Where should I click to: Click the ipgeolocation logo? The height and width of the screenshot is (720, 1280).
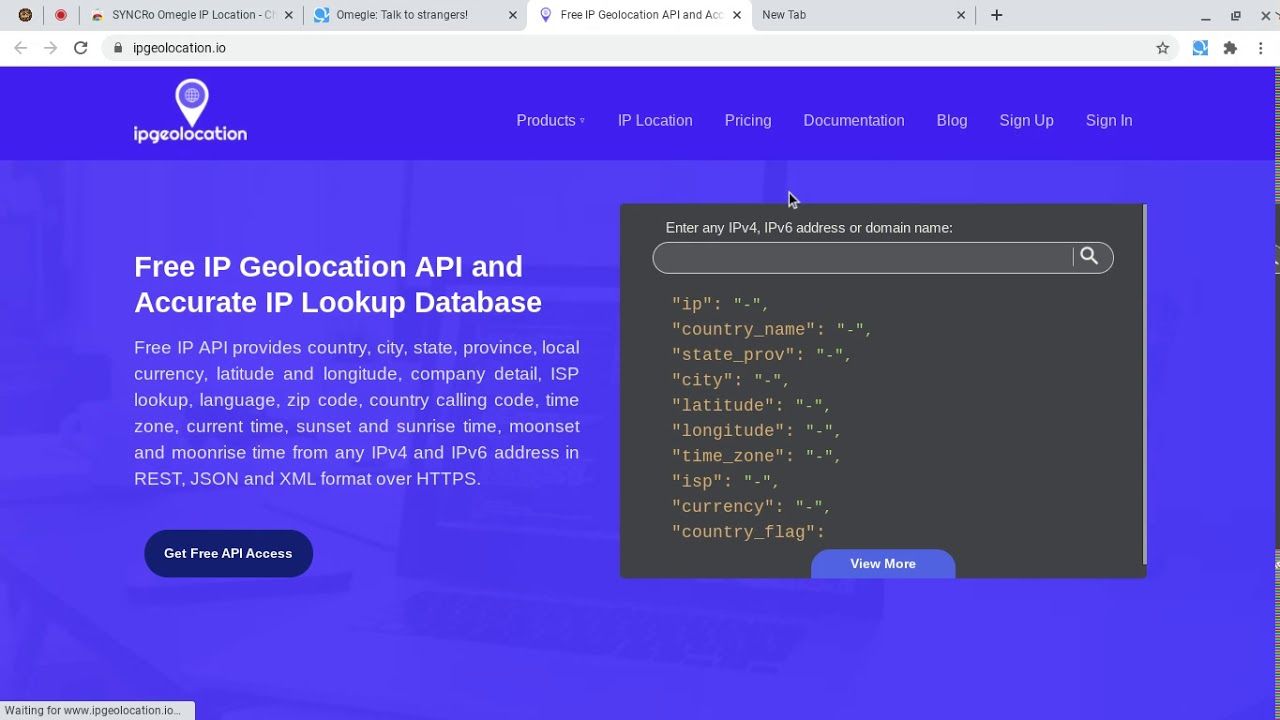point(190,112)
